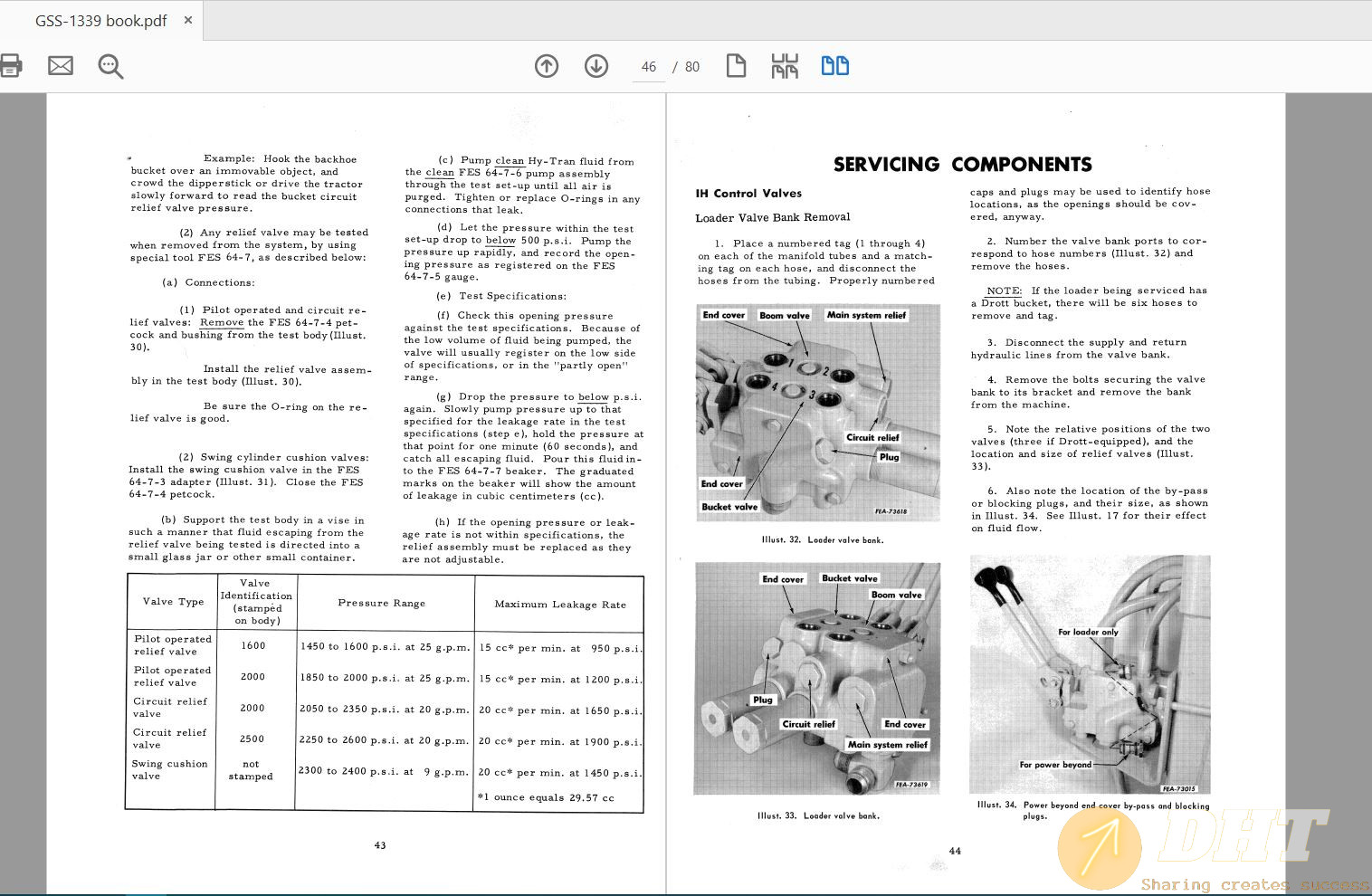The width and height of the screenshot is (1372, 896).
Task: Click the SERVICING COMPONENTS heading
Action: (962, 165)
